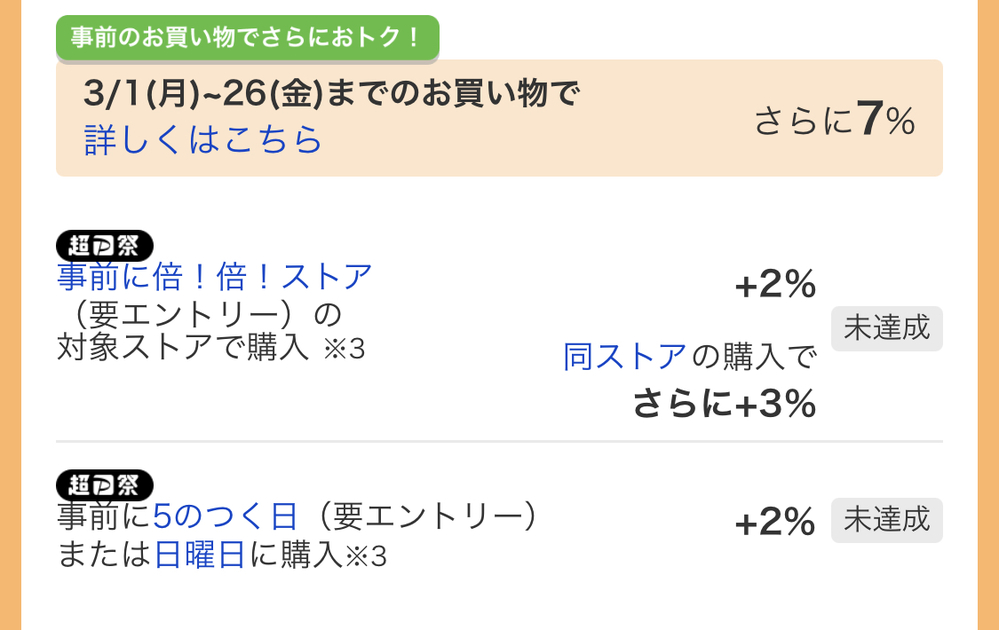Click 未達成 status for 倍！倍！ストア row
Screen dimensions: 999x630
[x=886, y=328]
